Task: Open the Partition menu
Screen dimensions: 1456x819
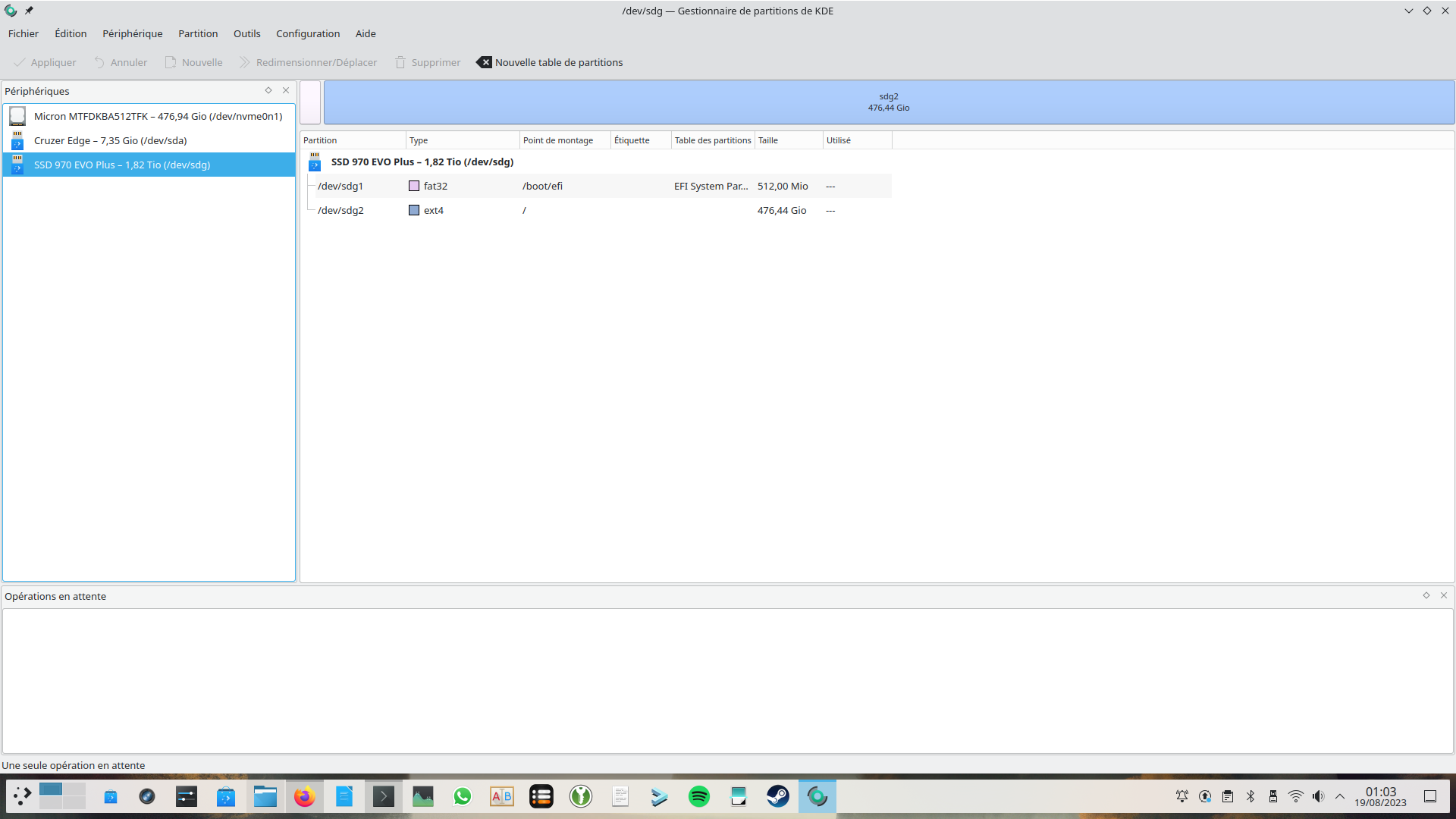Action: (x=198, y=33)
